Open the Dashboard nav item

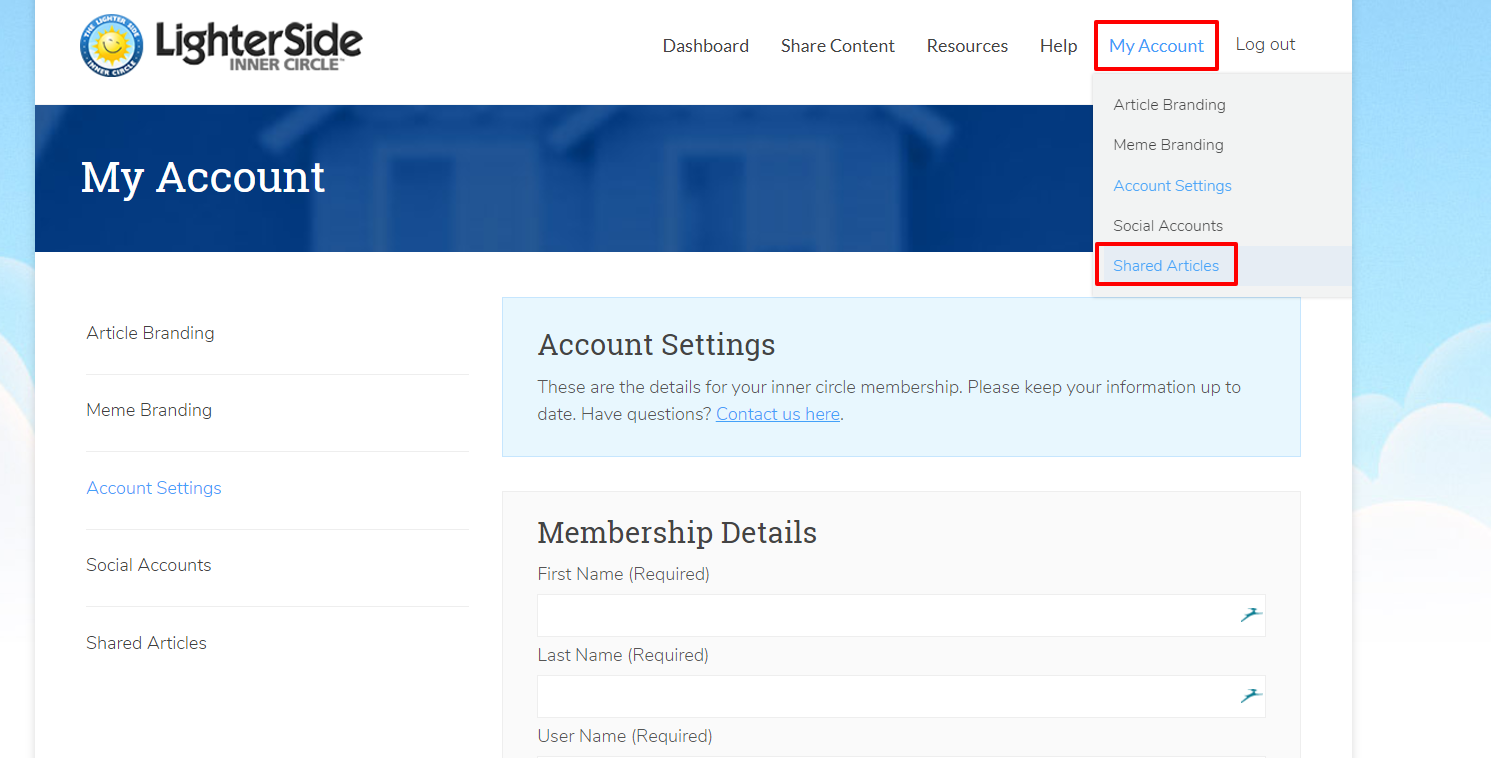[706, 46]
